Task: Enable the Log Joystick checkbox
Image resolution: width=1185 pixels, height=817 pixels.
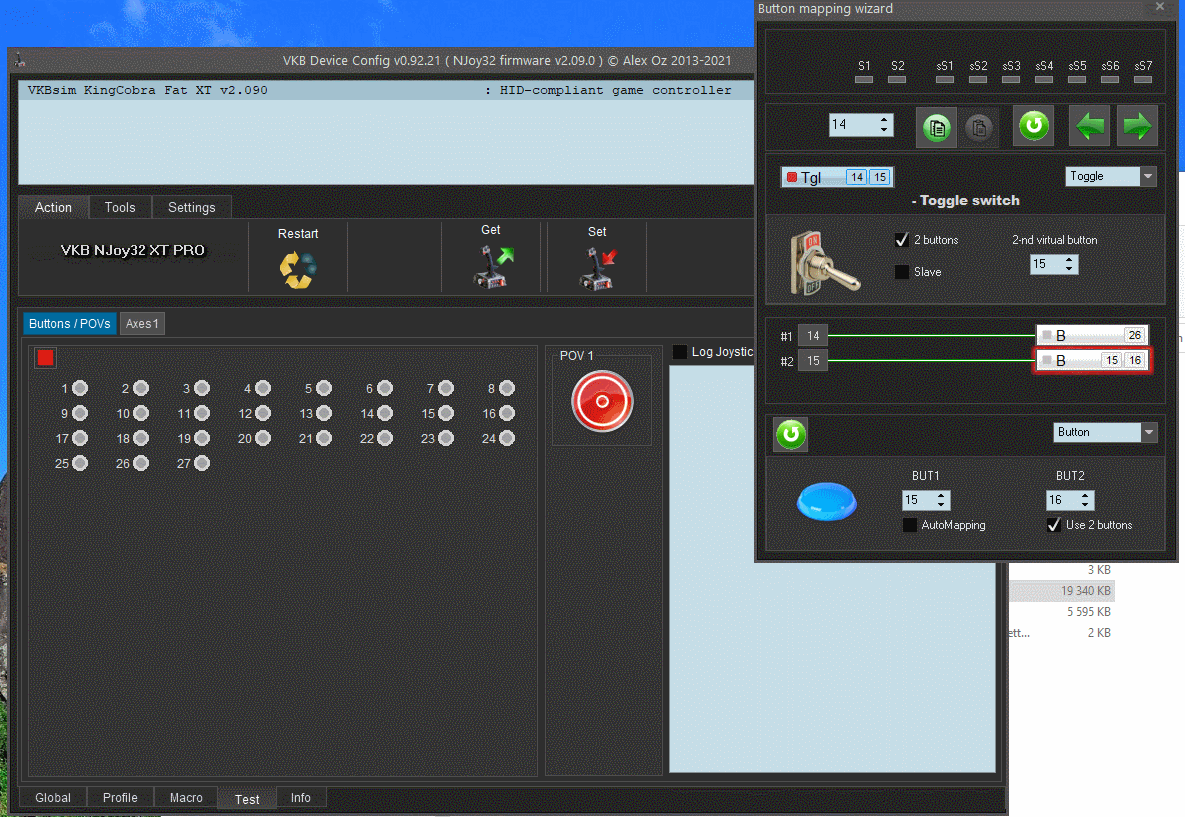Action: click(x=679, y=352)
